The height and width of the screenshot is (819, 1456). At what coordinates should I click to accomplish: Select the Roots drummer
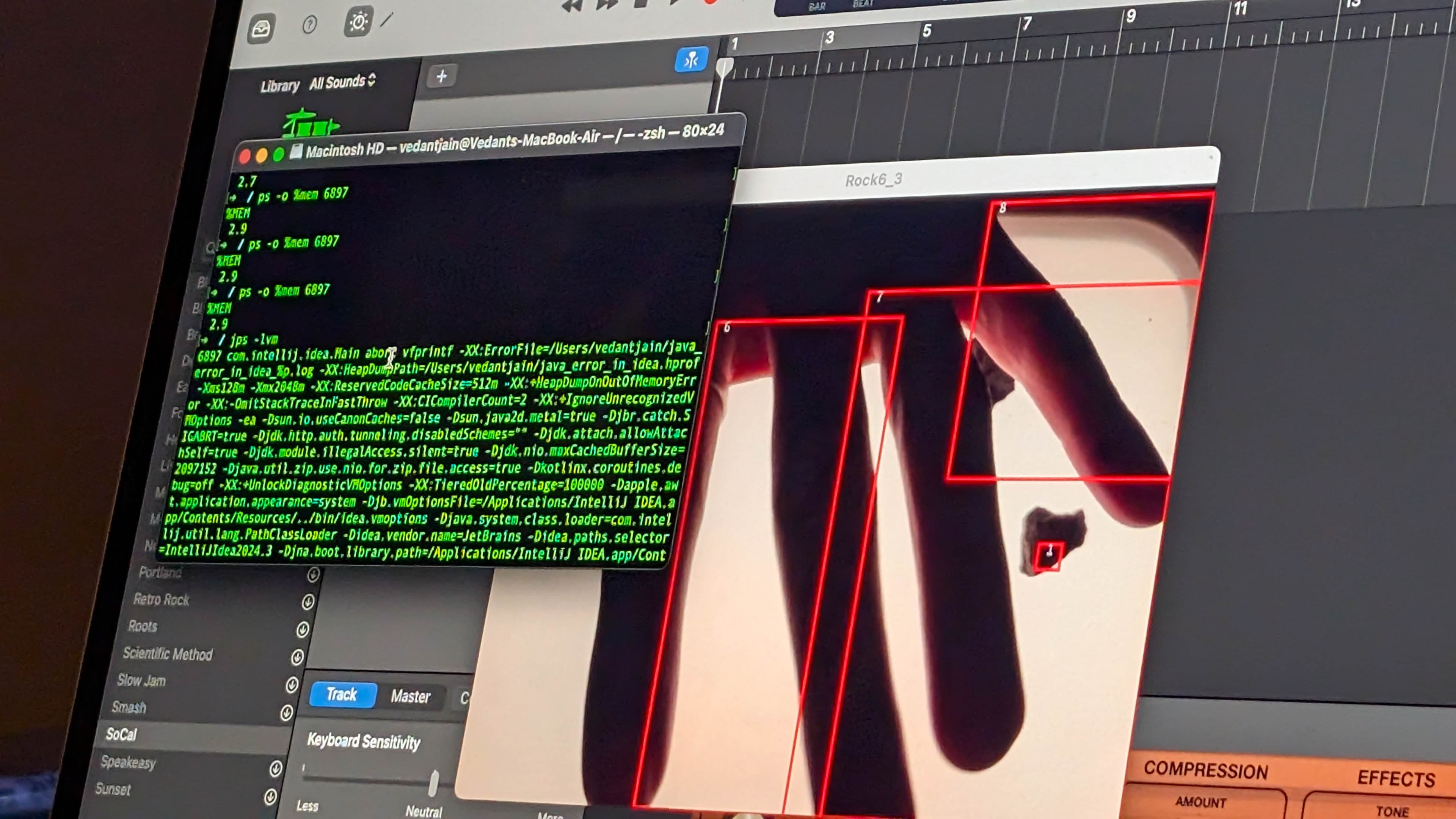click(x=143, y=626)
